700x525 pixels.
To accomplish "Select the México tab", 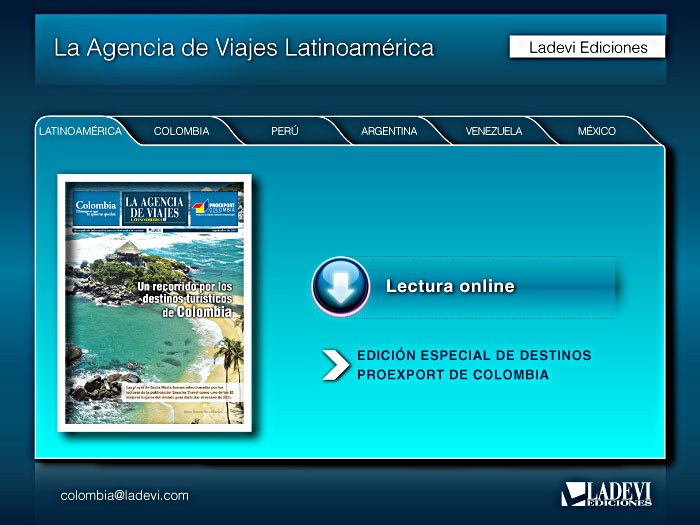I will click(x=596, y=131).
